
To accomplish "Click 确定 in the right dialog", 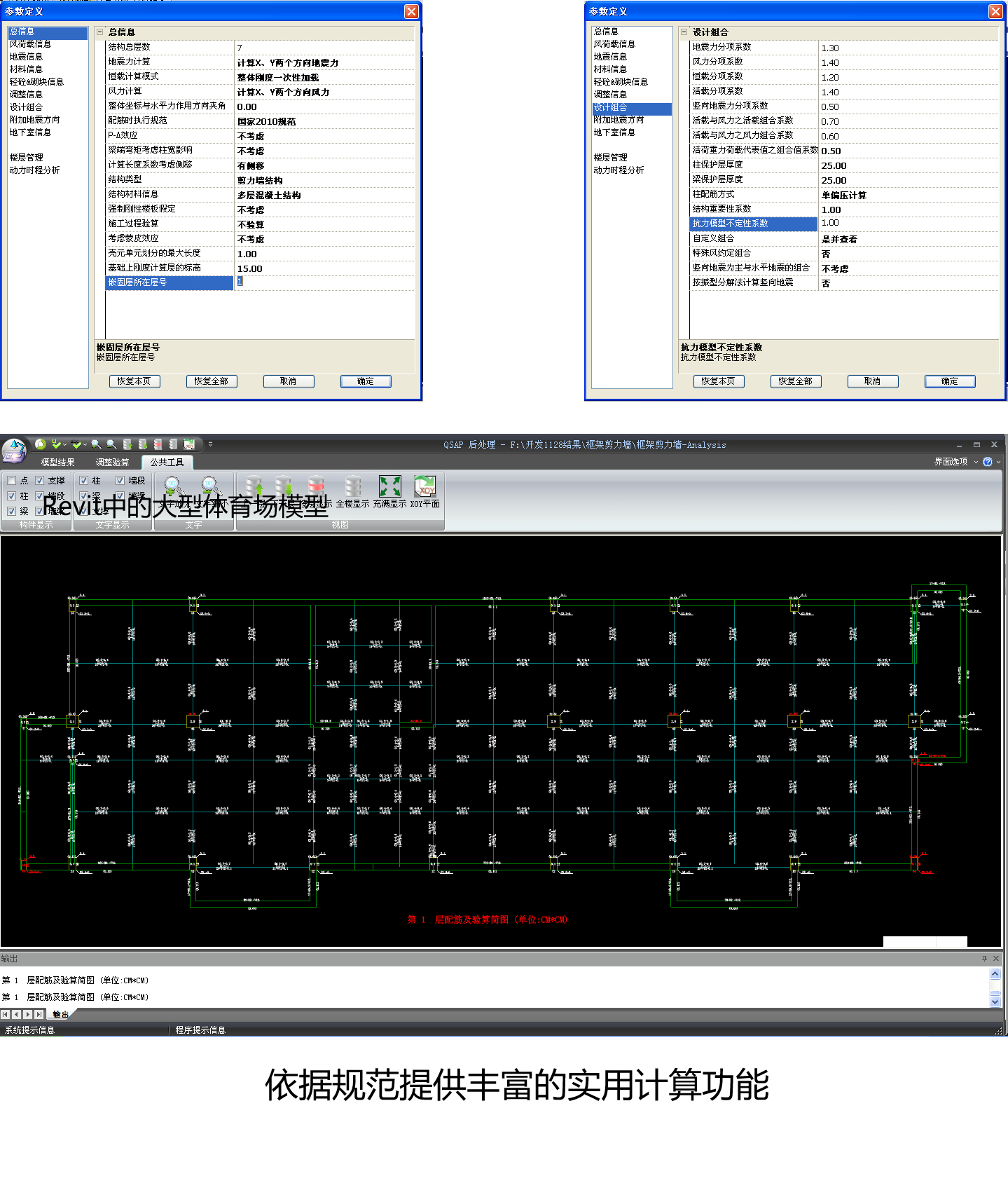I will pos(949,381).
